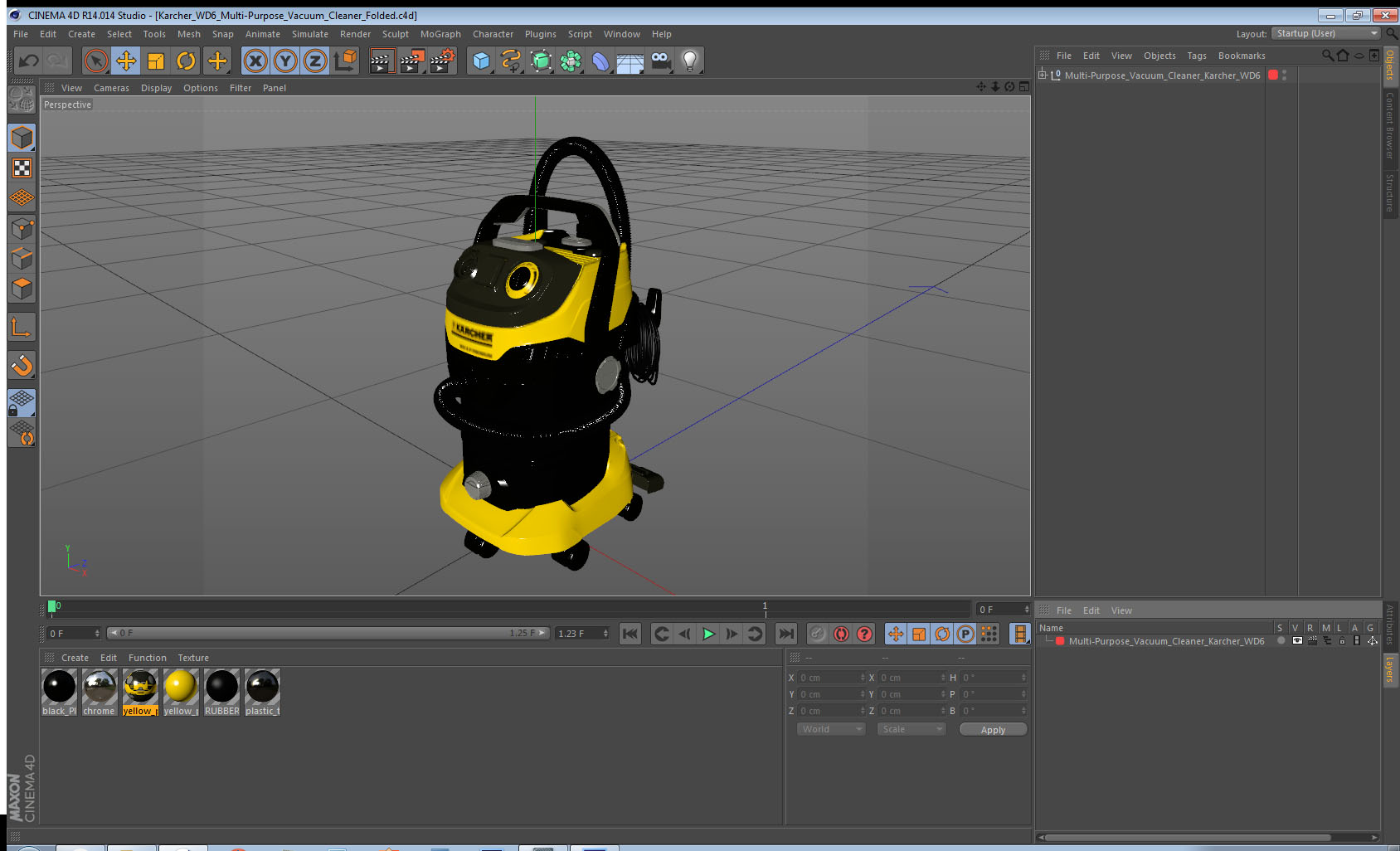Screen dimensions: 1400x851
Task: Go to start of animation
Action: [630, 634]
